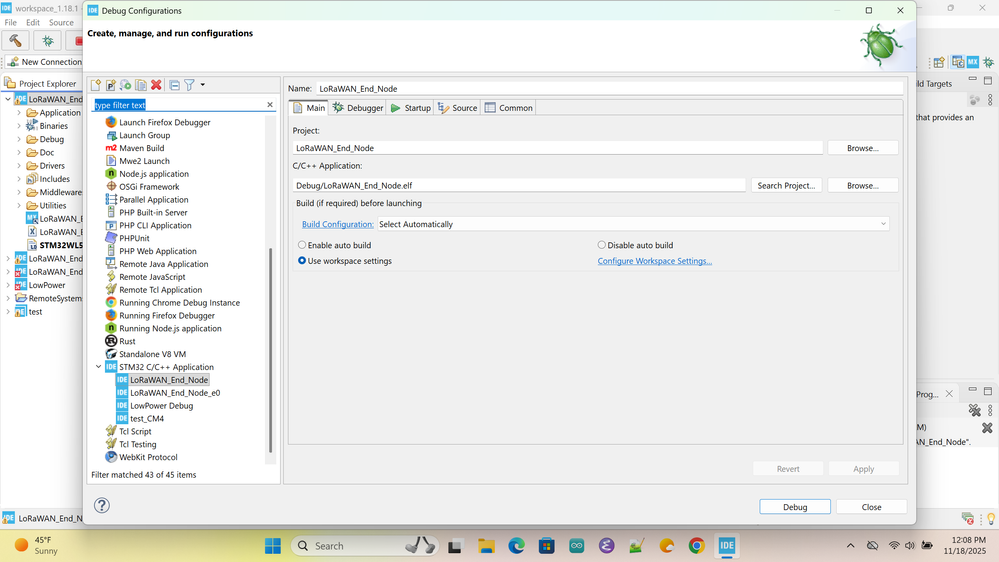The image size is (999, 562).
Task: Select Launch Firefox Debugger configuration type
Action: (164, 122)
